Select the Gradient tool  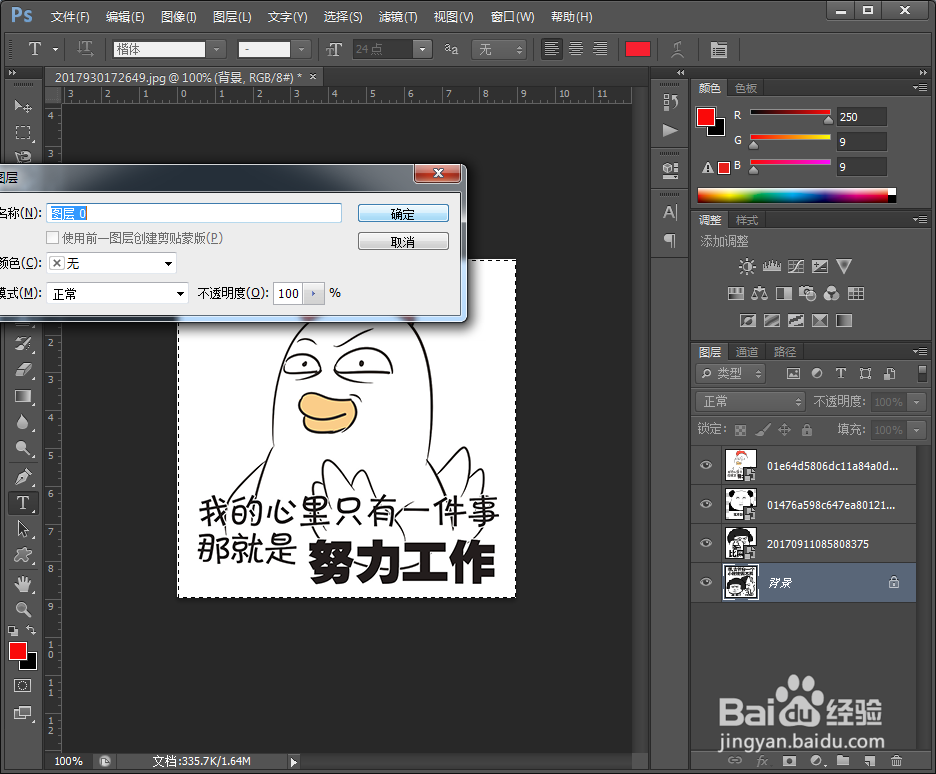click(x=23, y=396)
